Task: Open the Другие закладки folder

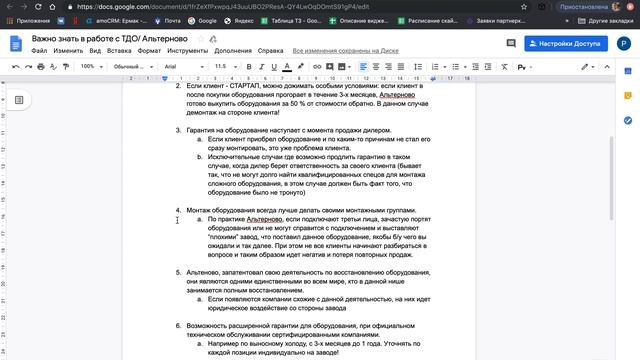Action: pyautogui.click(x=606, y=20)
